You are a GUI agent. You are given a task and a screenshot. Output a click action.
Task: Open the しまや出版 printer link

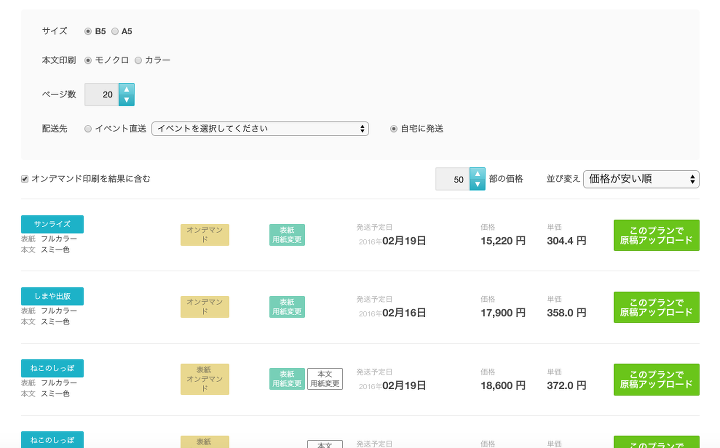pyautogui.click(x=52, y=296)
